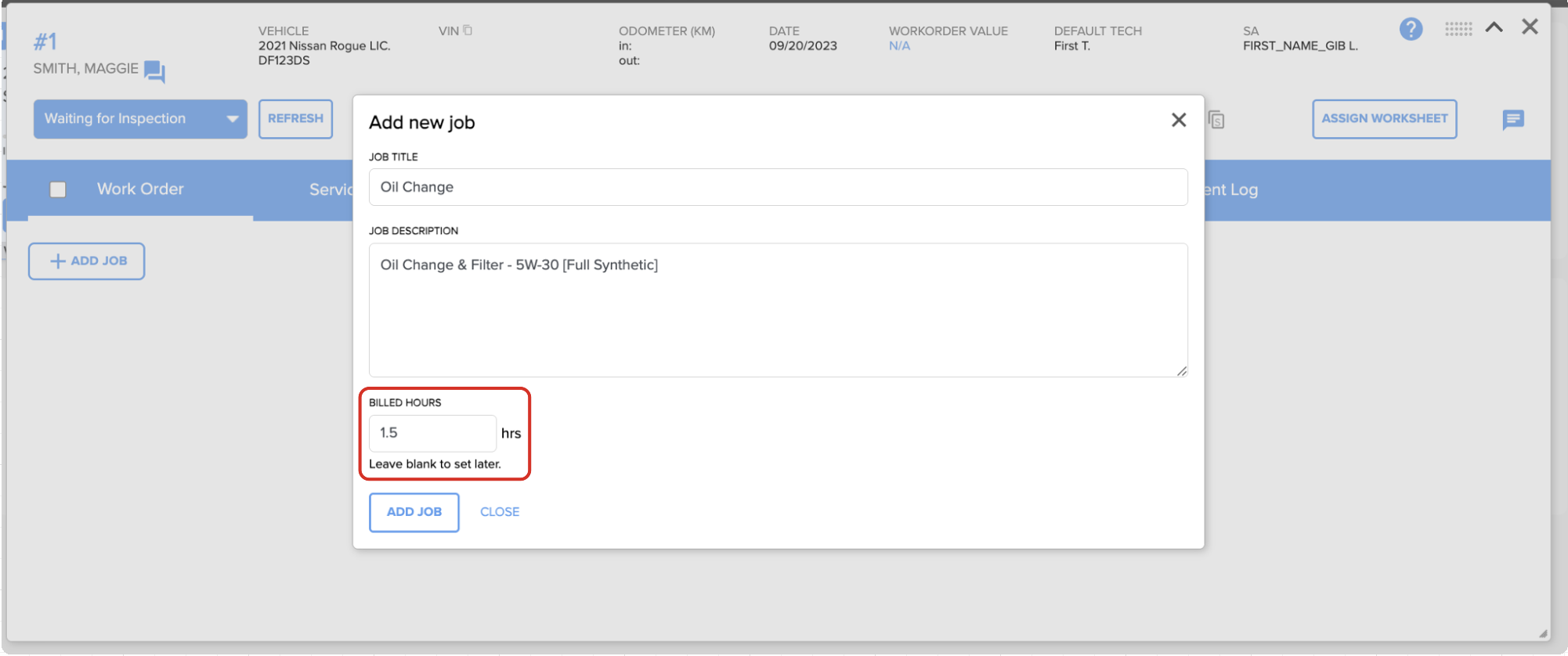Click the plus icon on ADD JOB
Viewport: 1568px width, 656px height.
tap(58, 261)
